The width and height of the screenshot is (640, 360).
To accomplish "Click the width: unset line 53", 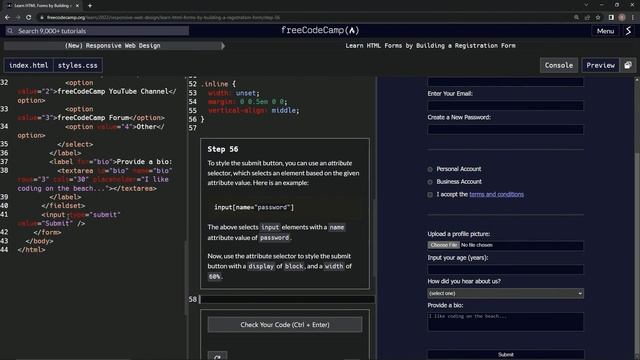I will [233, 93].
